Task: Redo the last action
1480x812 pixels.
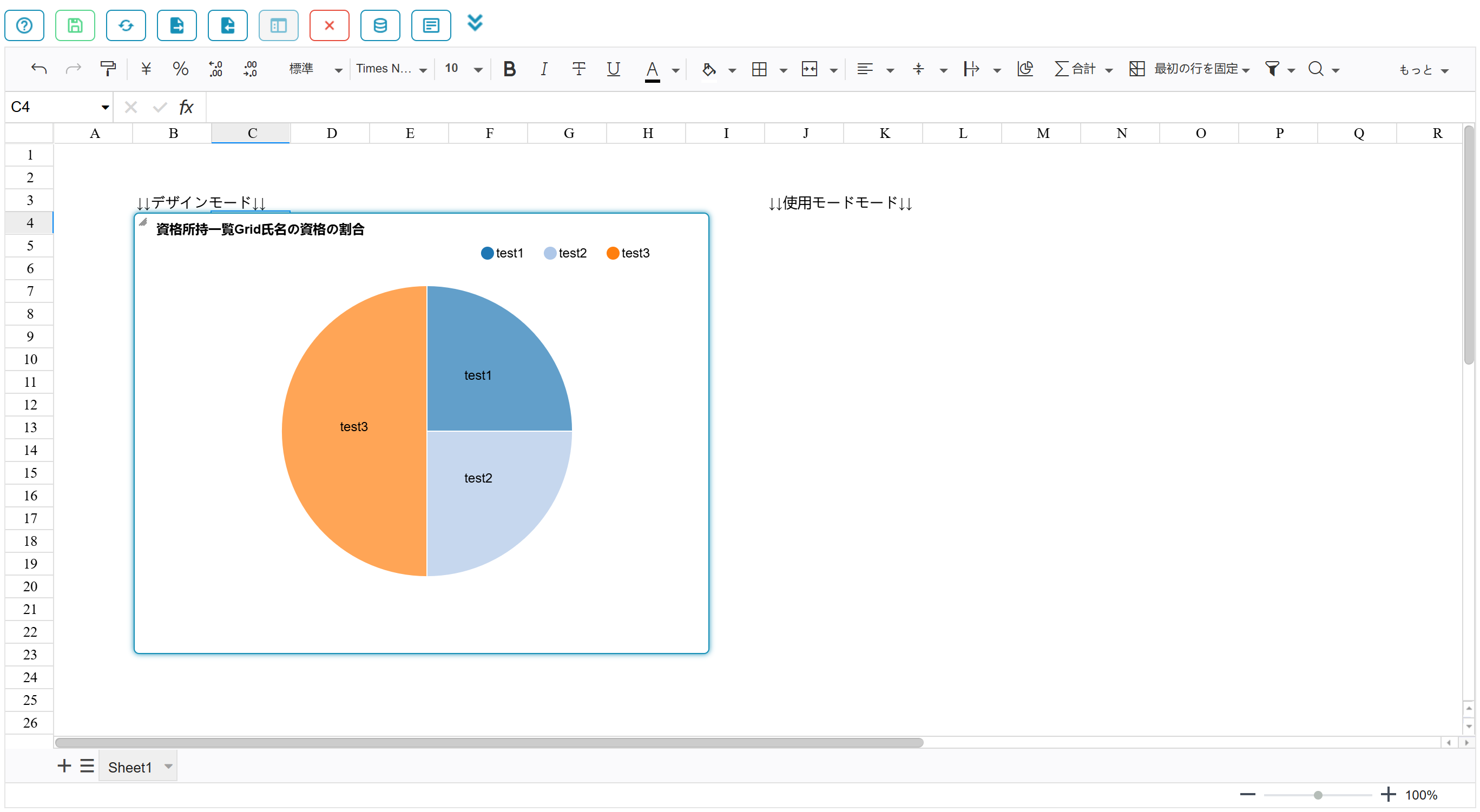Action: [73, 69]
